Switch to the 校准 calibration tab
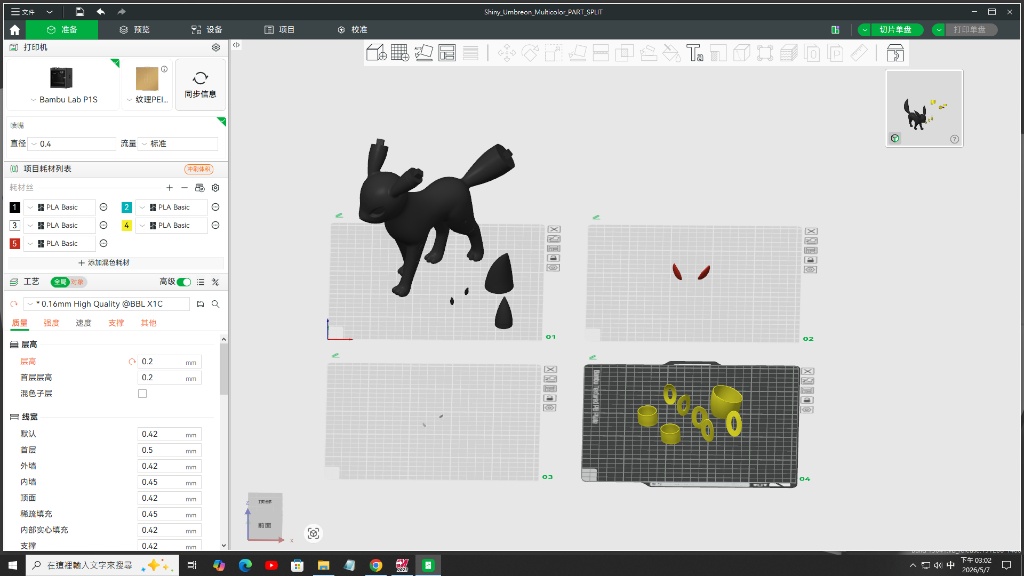The image size is (1024, 576). (353, 30)
